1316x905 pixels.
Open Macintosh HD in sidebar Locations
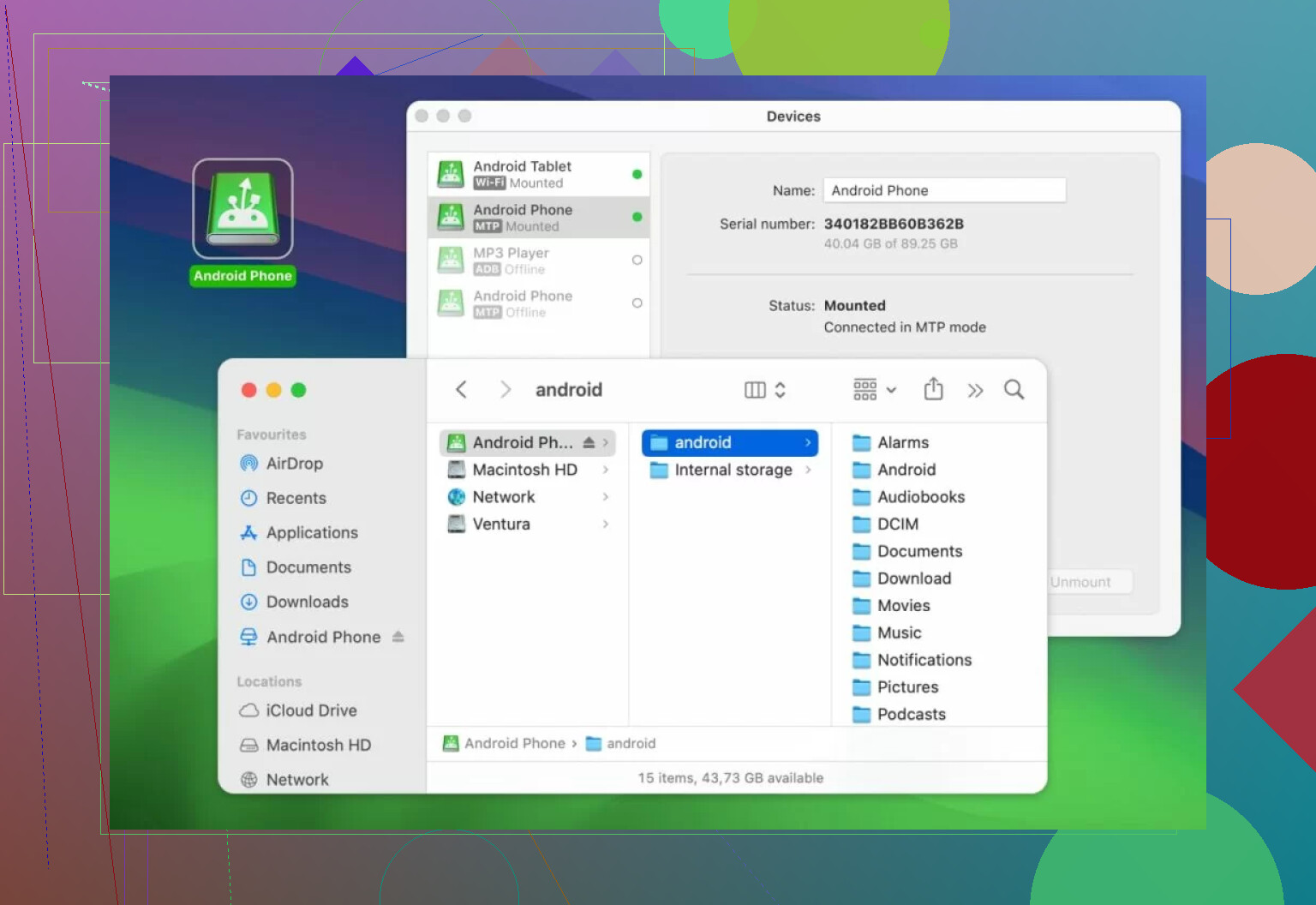click(x=305, y=745)
